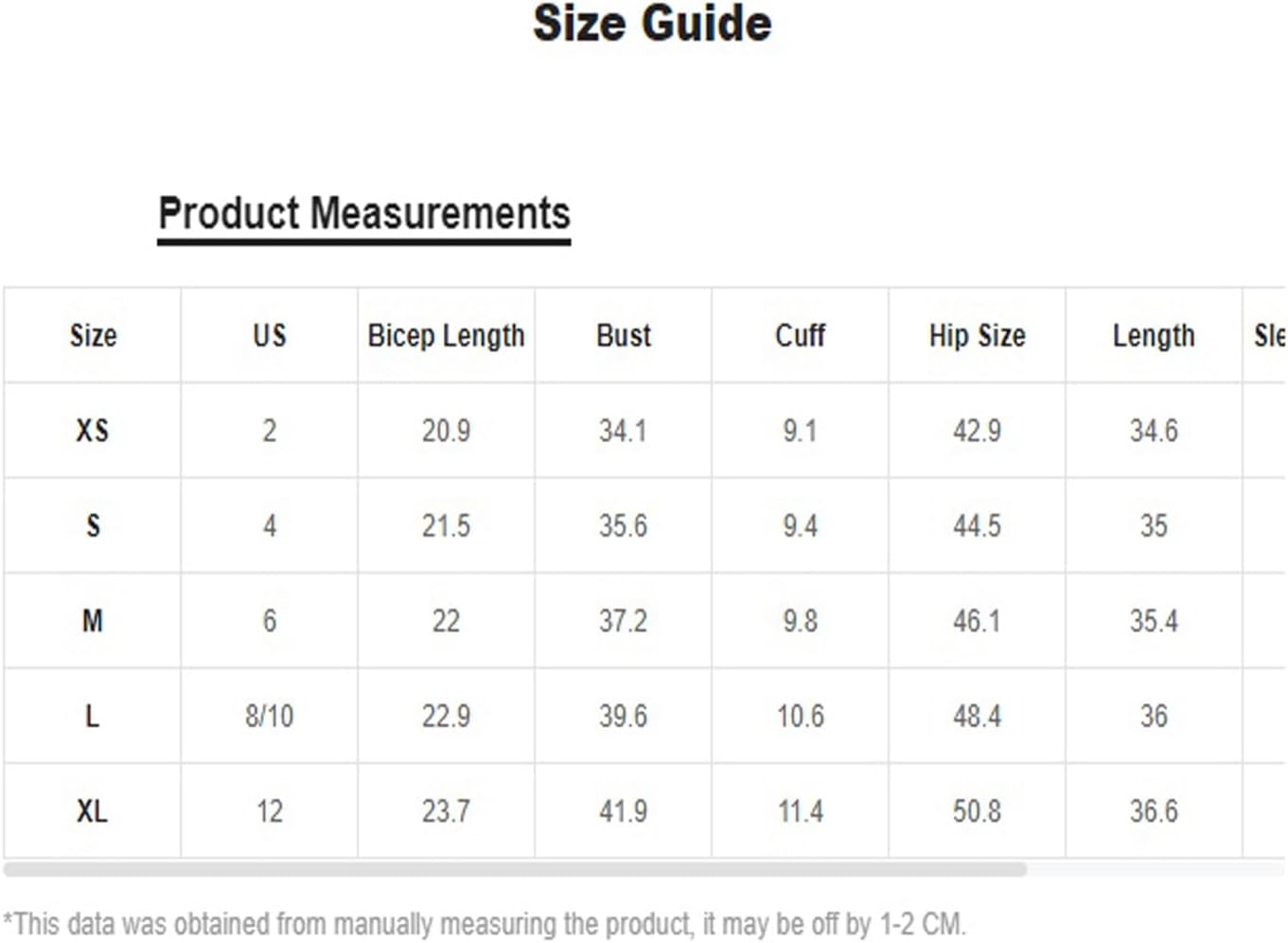
Task: Click the Cuff column header
Action: [800, 335]
